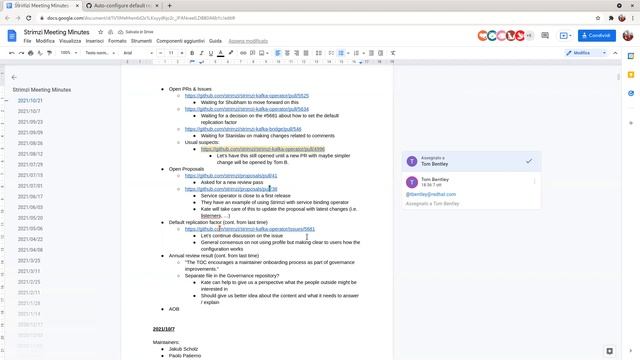Open the insert image dropdown
640x360 pixels.
[x=264, y=53]
